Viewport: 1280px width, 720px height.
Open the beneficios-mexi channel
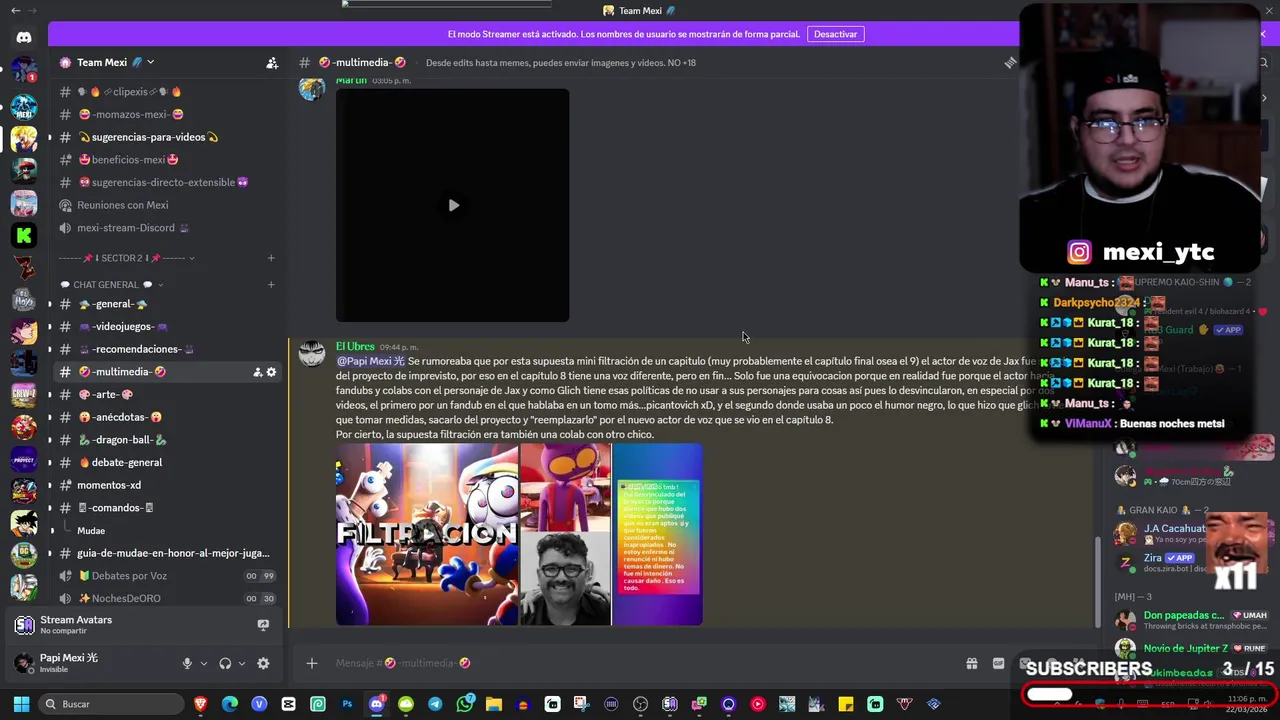click(x=168, y=160)
